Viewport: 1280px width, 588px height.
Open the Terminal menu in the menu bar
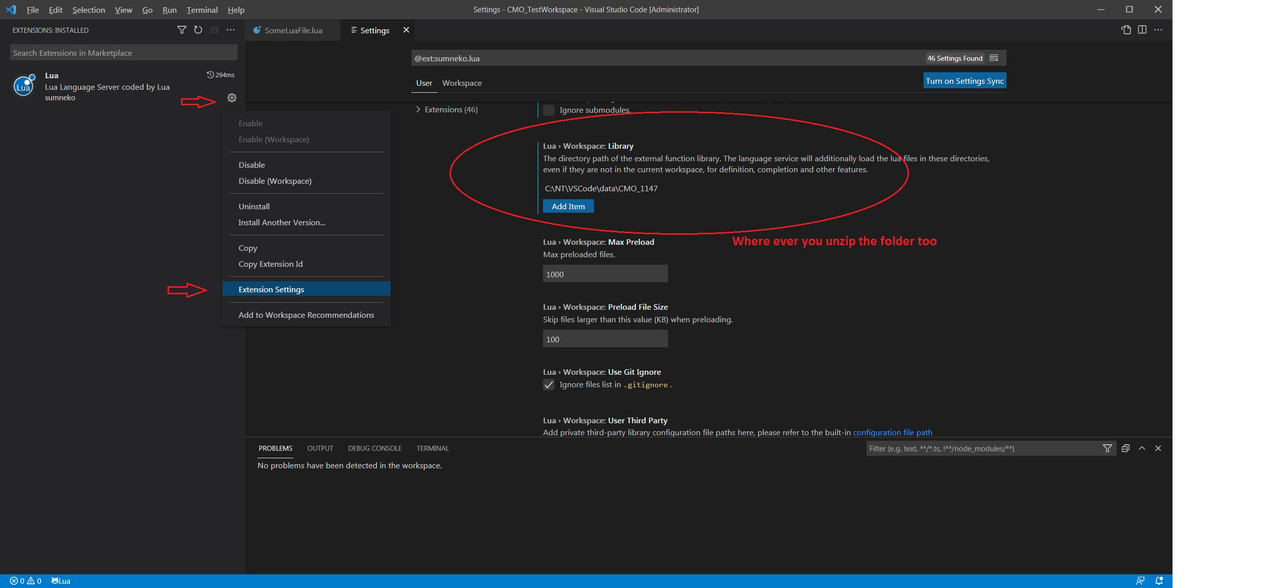pyautogui.click(x=202, y=10)
